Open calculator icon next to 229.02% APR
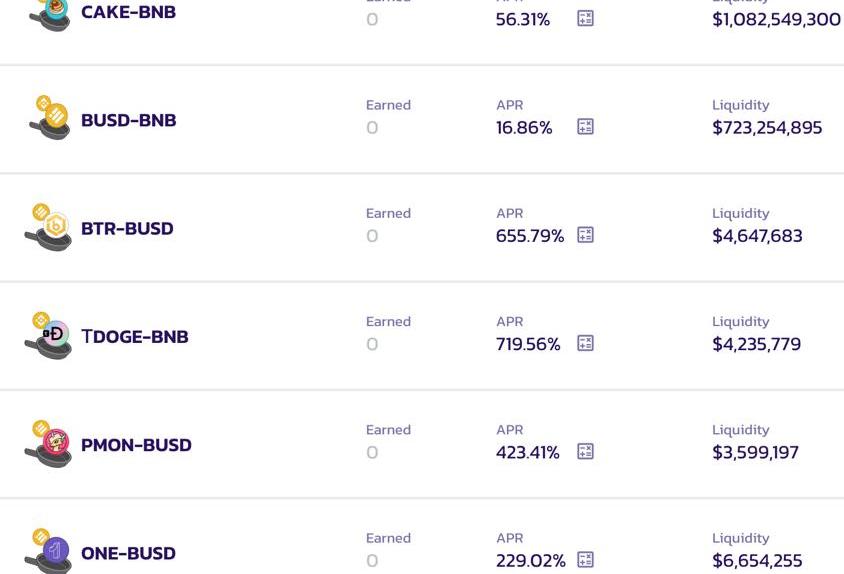Screen dimensions: 844x574 [x=585, y=560]
